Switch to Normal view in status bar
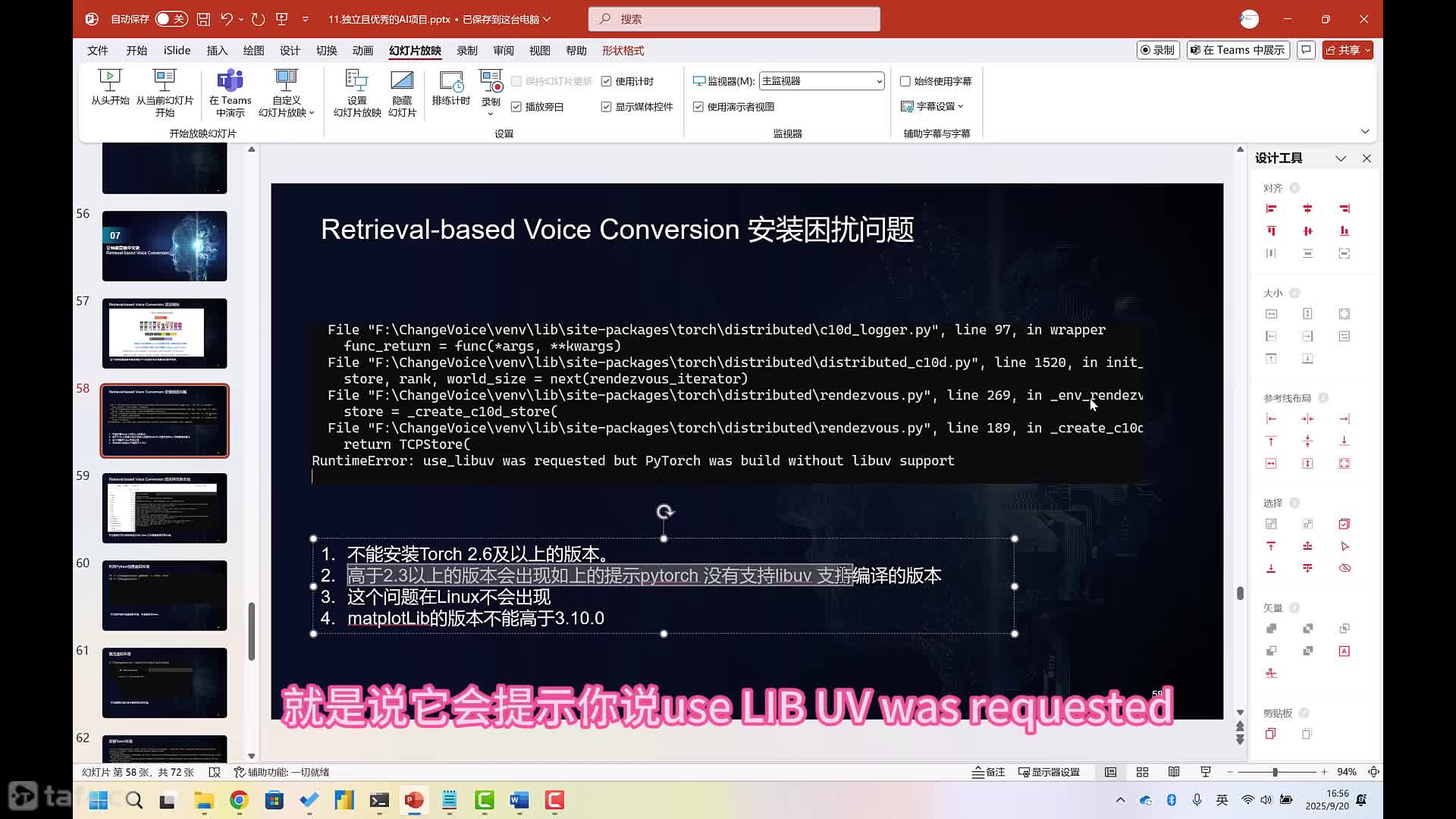This screenshot has height=819, width=1456. [1110, 772]
